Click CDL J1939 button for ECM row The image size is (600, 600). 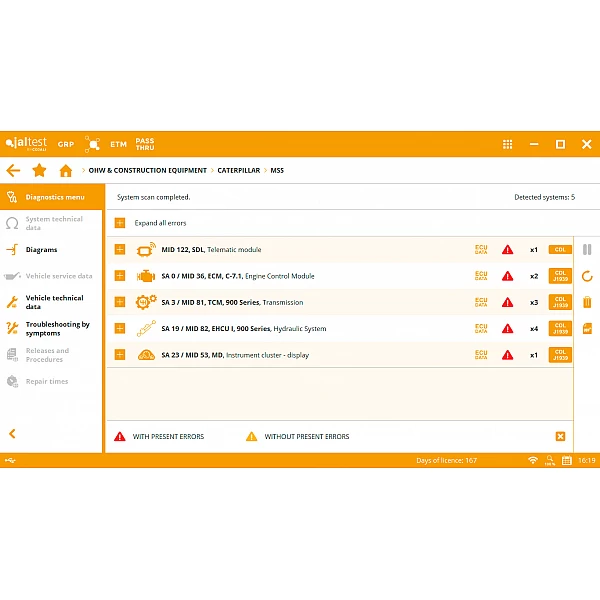560,276
